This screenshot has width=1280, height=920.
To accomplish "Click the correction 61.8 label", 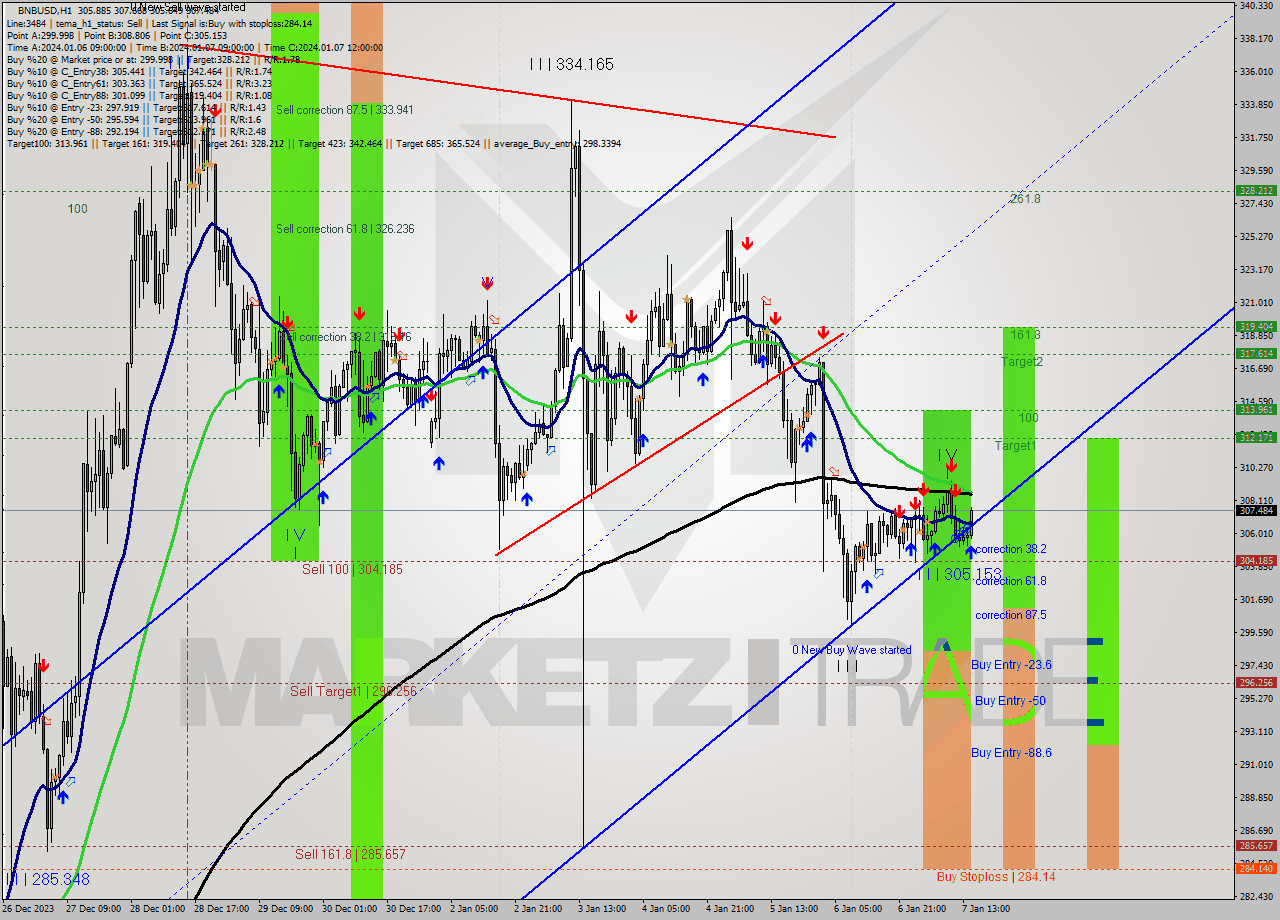I will pos(1011,581).
